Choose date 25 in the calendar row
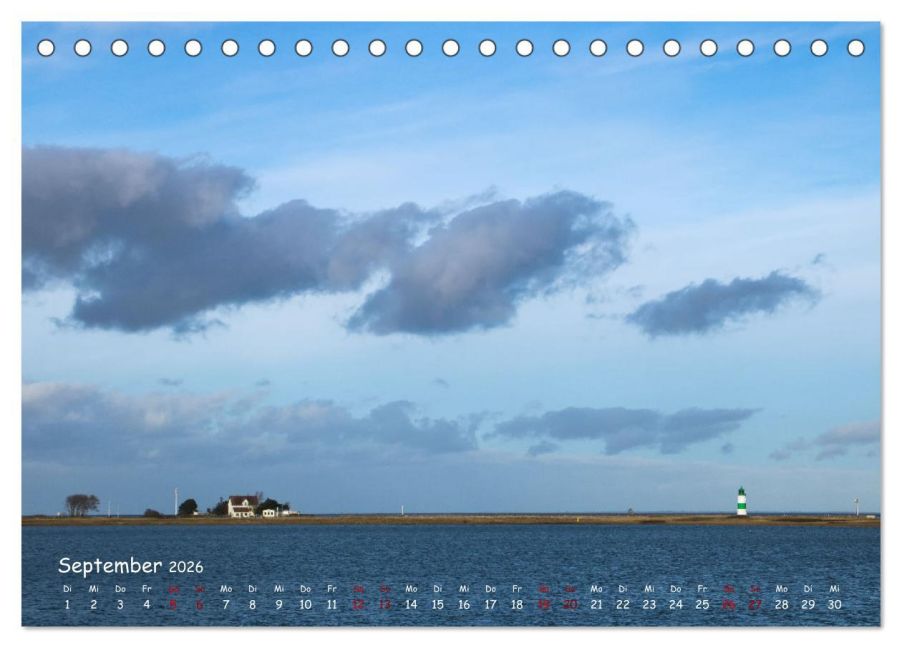 [x=702, y=604]
